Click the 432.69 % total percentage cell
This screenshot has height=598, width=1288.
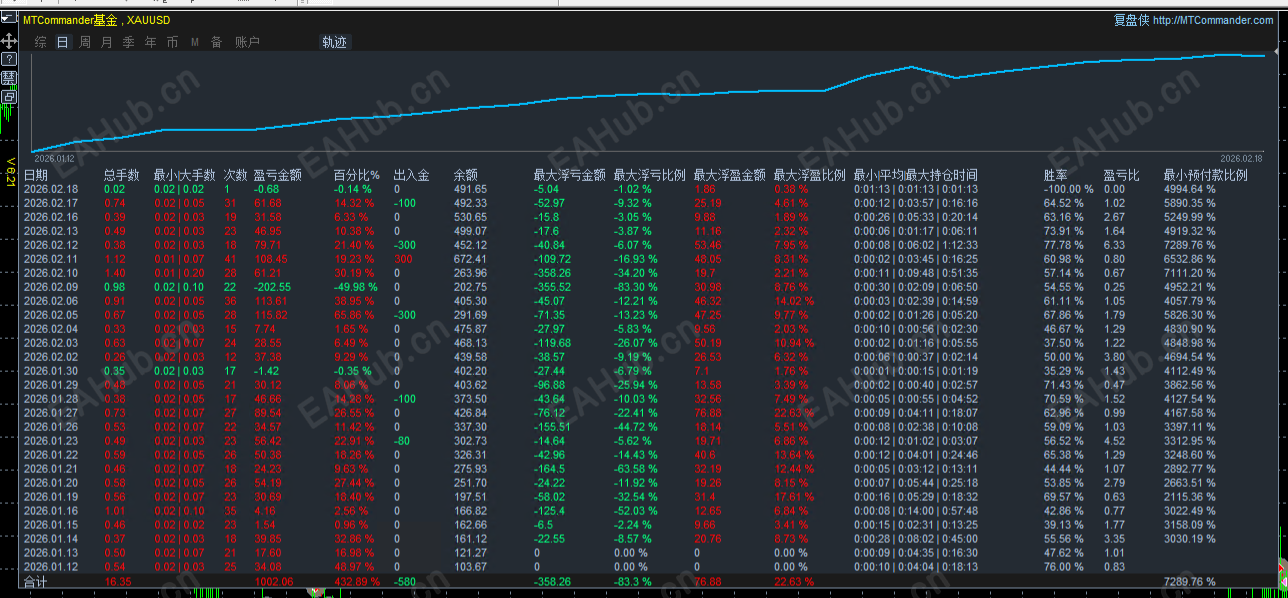[x=356, y=581]
